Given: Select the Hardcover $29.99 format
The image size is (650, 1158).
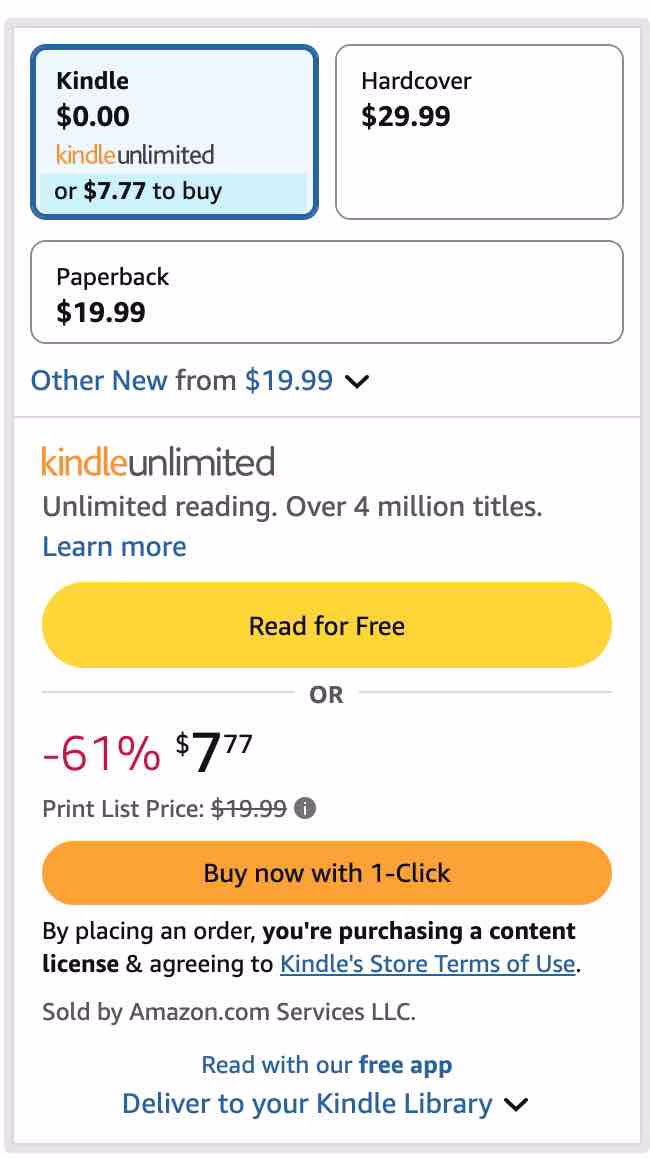Looking at the screenshot, I should click(479, 131).
